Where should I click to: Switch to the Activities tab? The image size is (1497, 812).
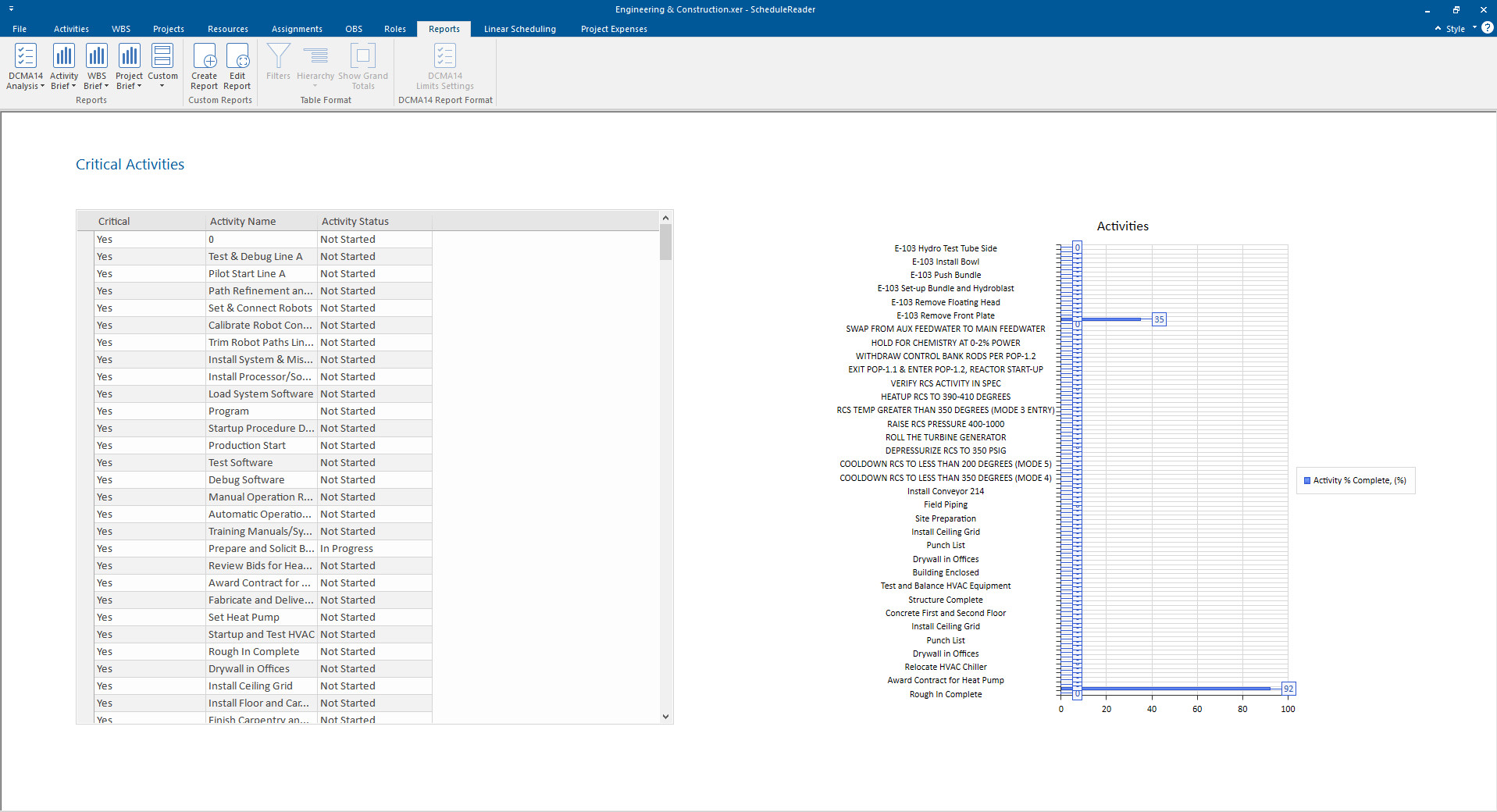(71, 29)
